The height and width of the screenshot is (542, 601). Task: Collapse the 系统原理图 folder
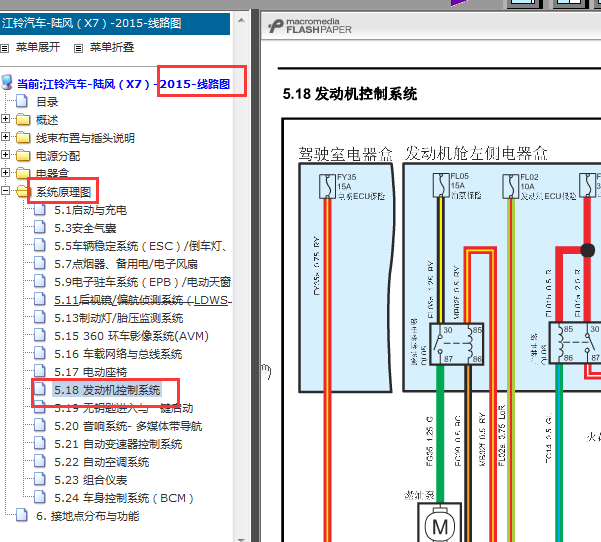coord(5,191)
